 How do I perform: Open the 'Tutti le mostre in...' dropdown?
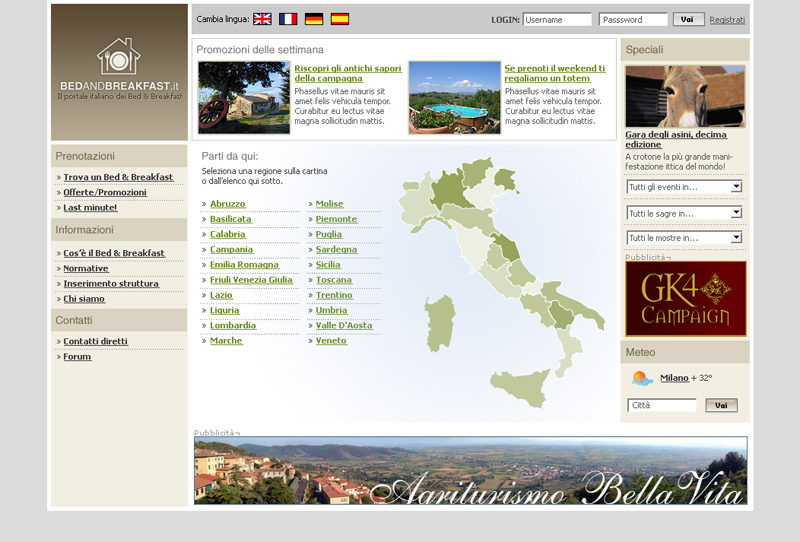coord(684,238)
